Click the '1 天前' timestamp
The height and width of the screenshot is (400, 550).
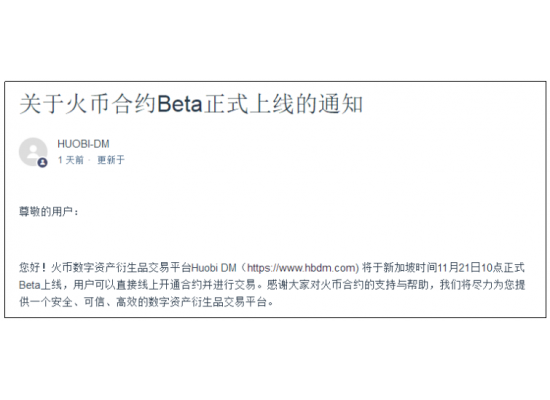point(71,160)
